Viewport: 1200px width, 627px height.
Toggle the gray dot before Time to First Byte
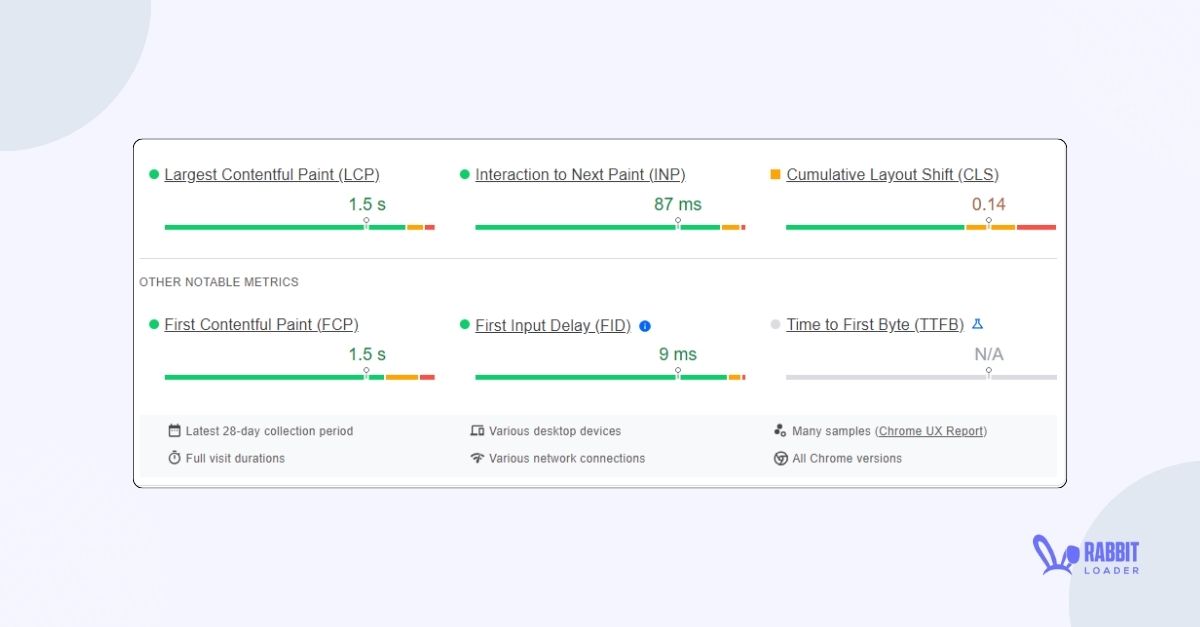(775, 324)
